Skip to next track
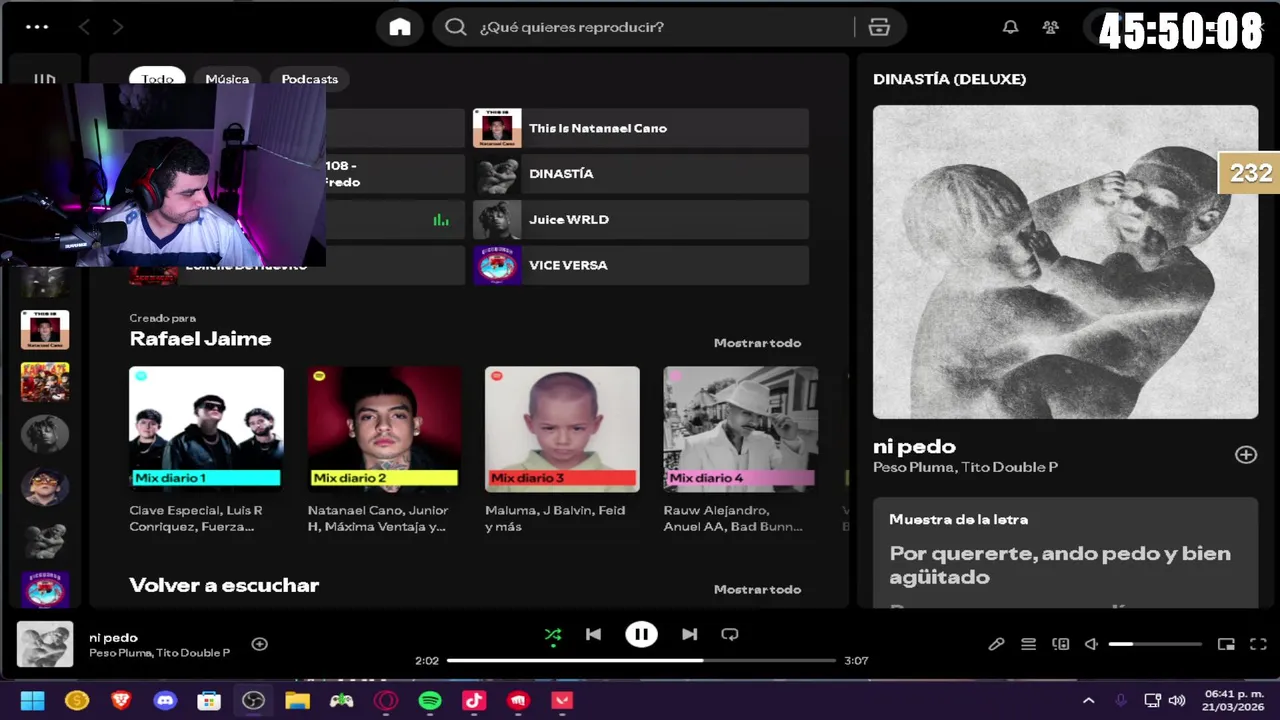Image resolution: width=1280 pixels, height=720 pixels. (x=689, y=634)
